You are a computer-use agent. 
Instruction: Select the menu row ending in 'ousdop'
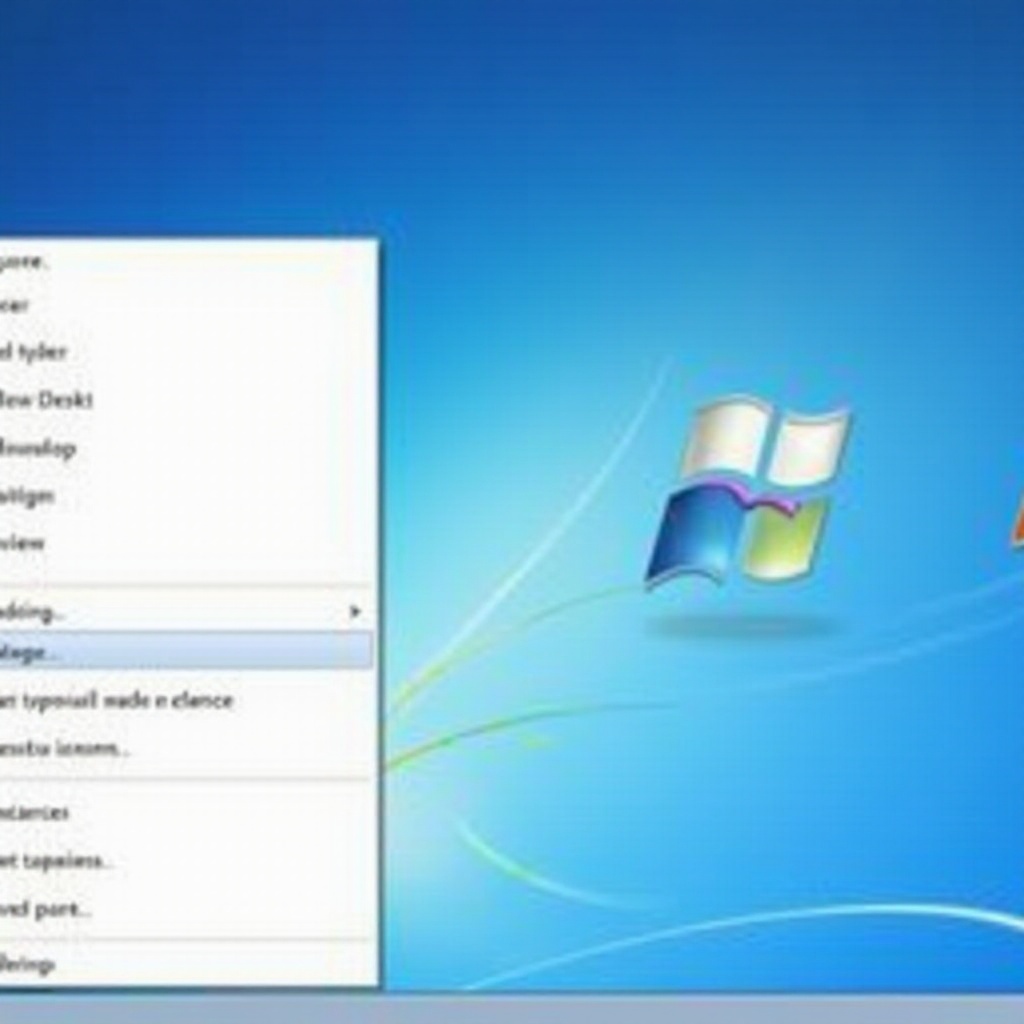[x=186, y=449]
